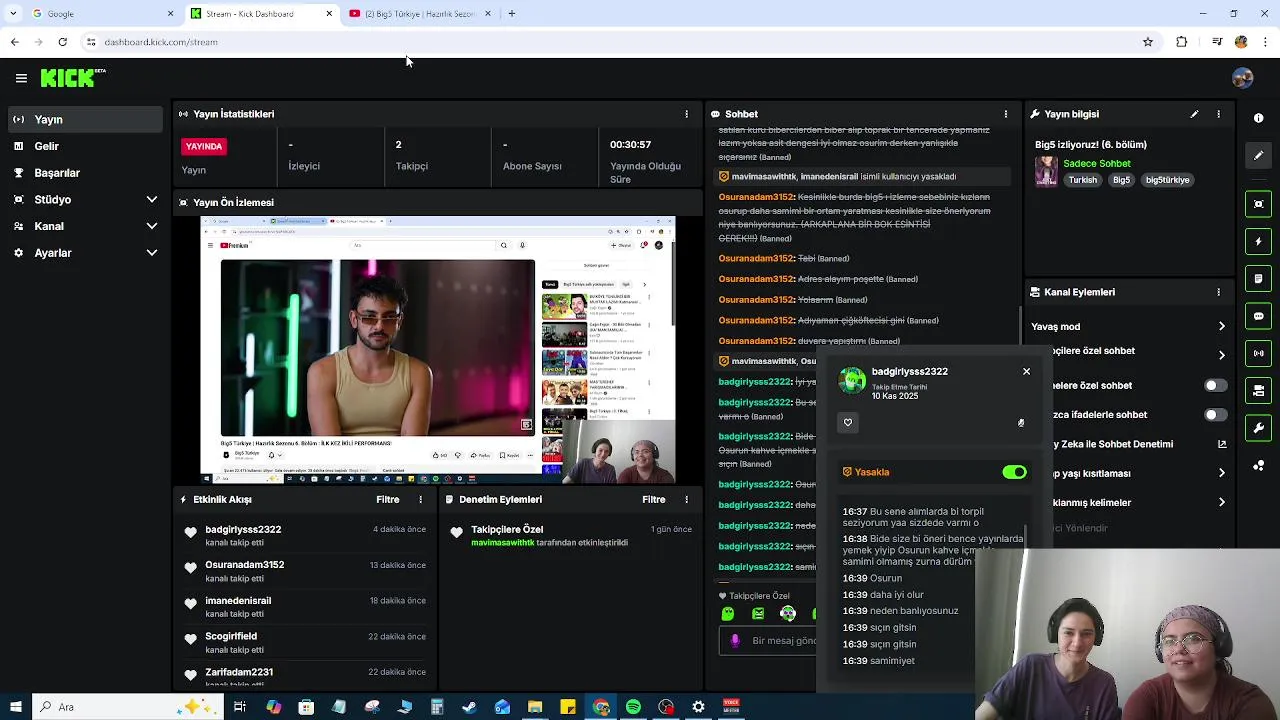The image size is (1280, 720).
Task: Click the Big5 tag
Action: [x=1121, y=180]
